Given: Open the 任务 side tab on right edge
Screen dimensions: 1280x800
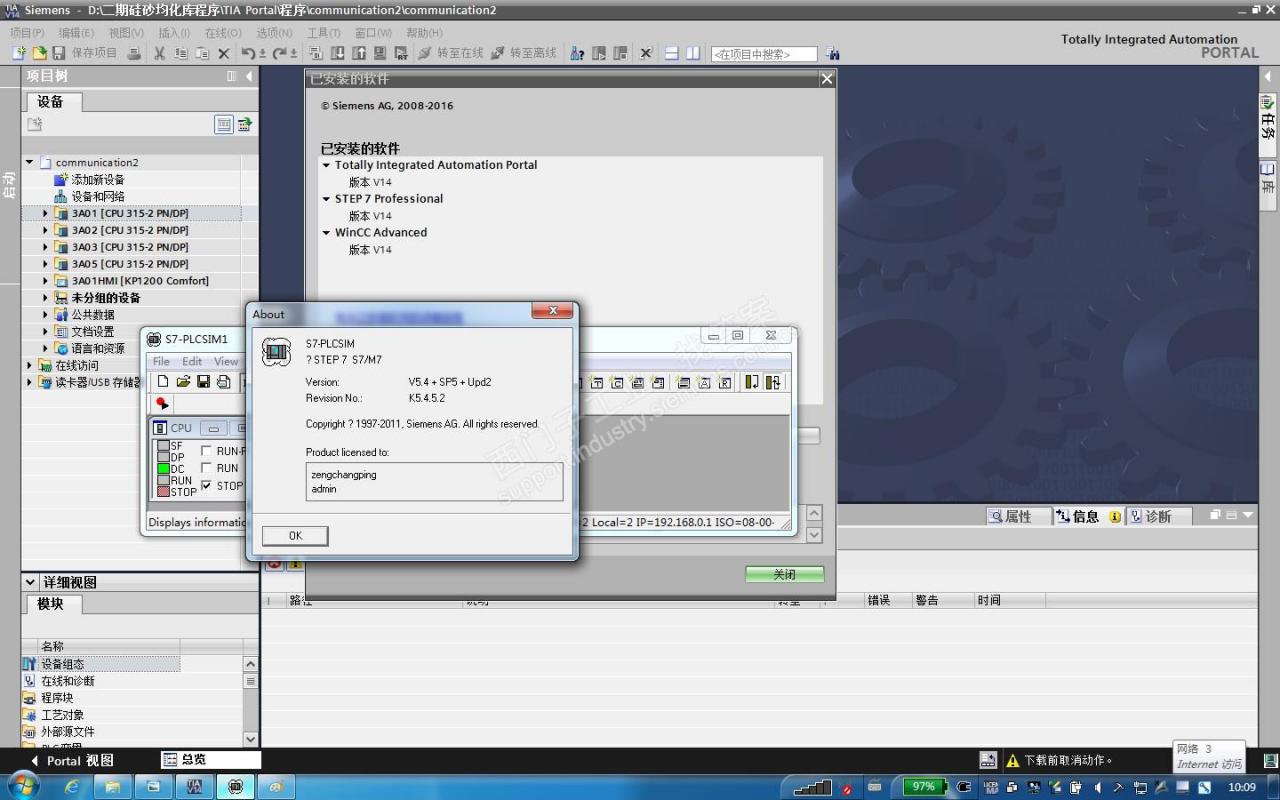Looking at the screenshot, I should pos(1268,119).
